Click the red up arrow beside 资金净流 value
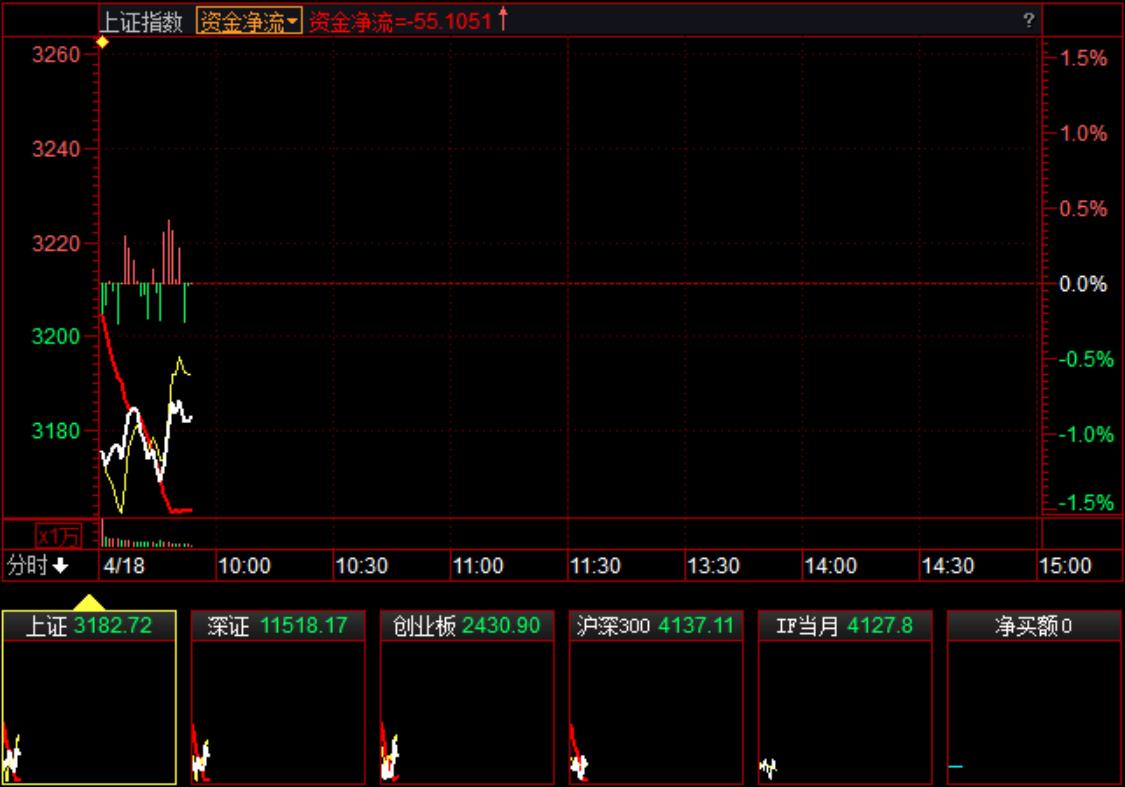 click(503, 19)
